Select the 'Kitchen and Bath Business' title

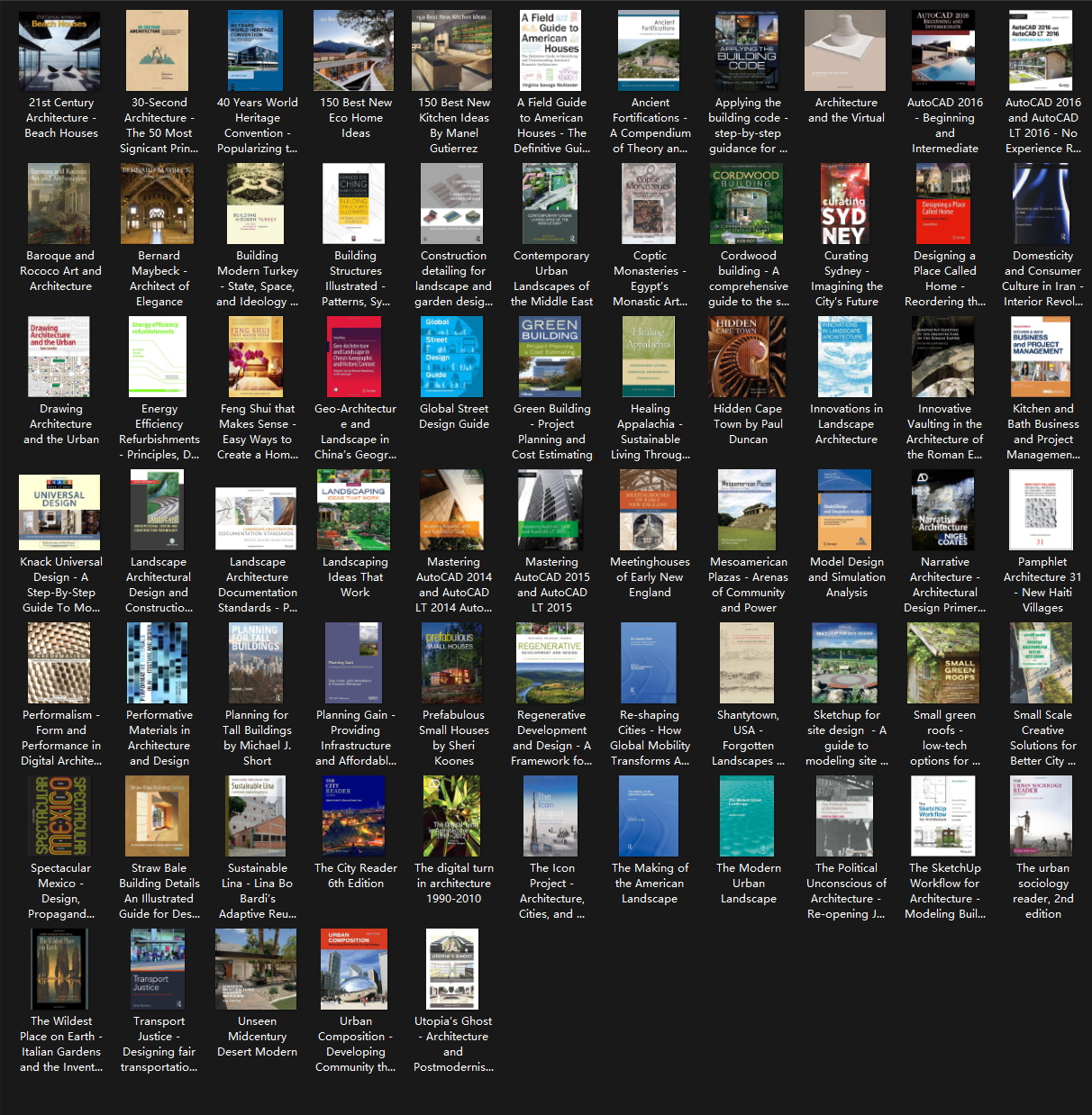[1042, 431]
